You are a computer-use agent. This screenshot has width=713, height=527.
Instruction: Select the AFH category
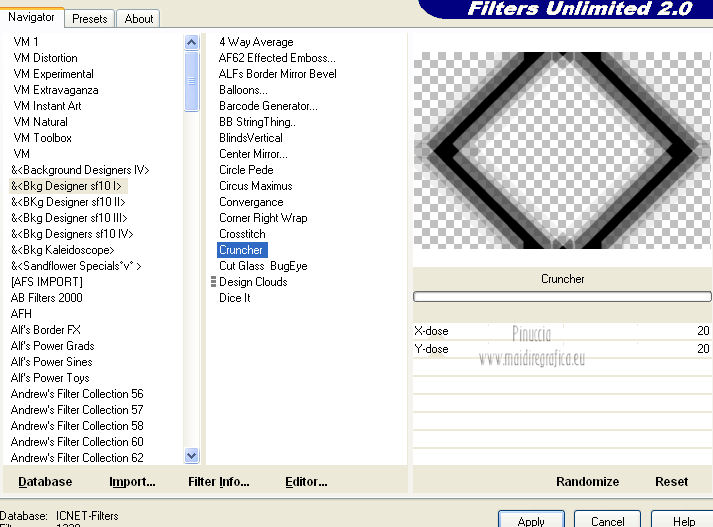(x=21, y=314)
